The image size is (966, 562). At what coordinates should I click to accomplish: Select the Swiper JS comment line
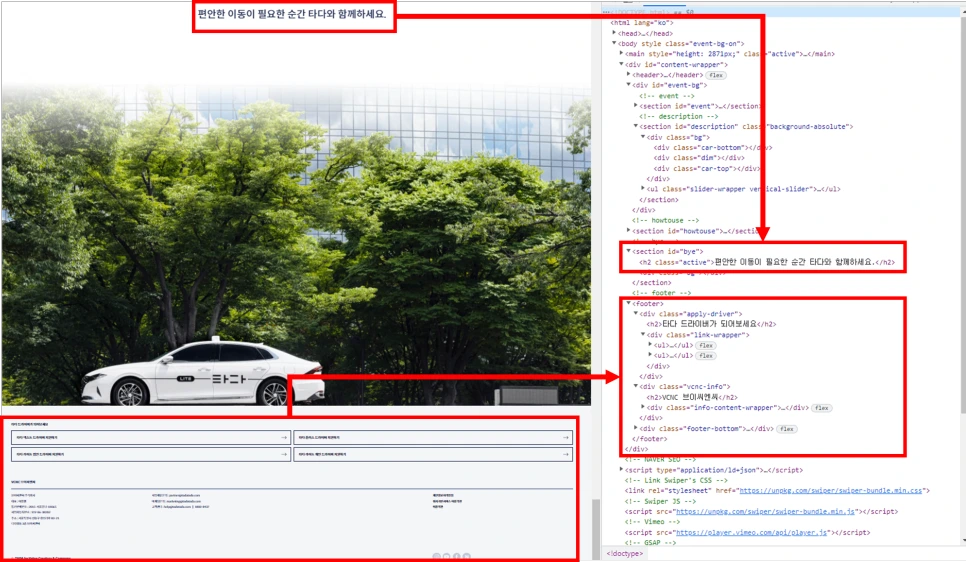point(660,501)
